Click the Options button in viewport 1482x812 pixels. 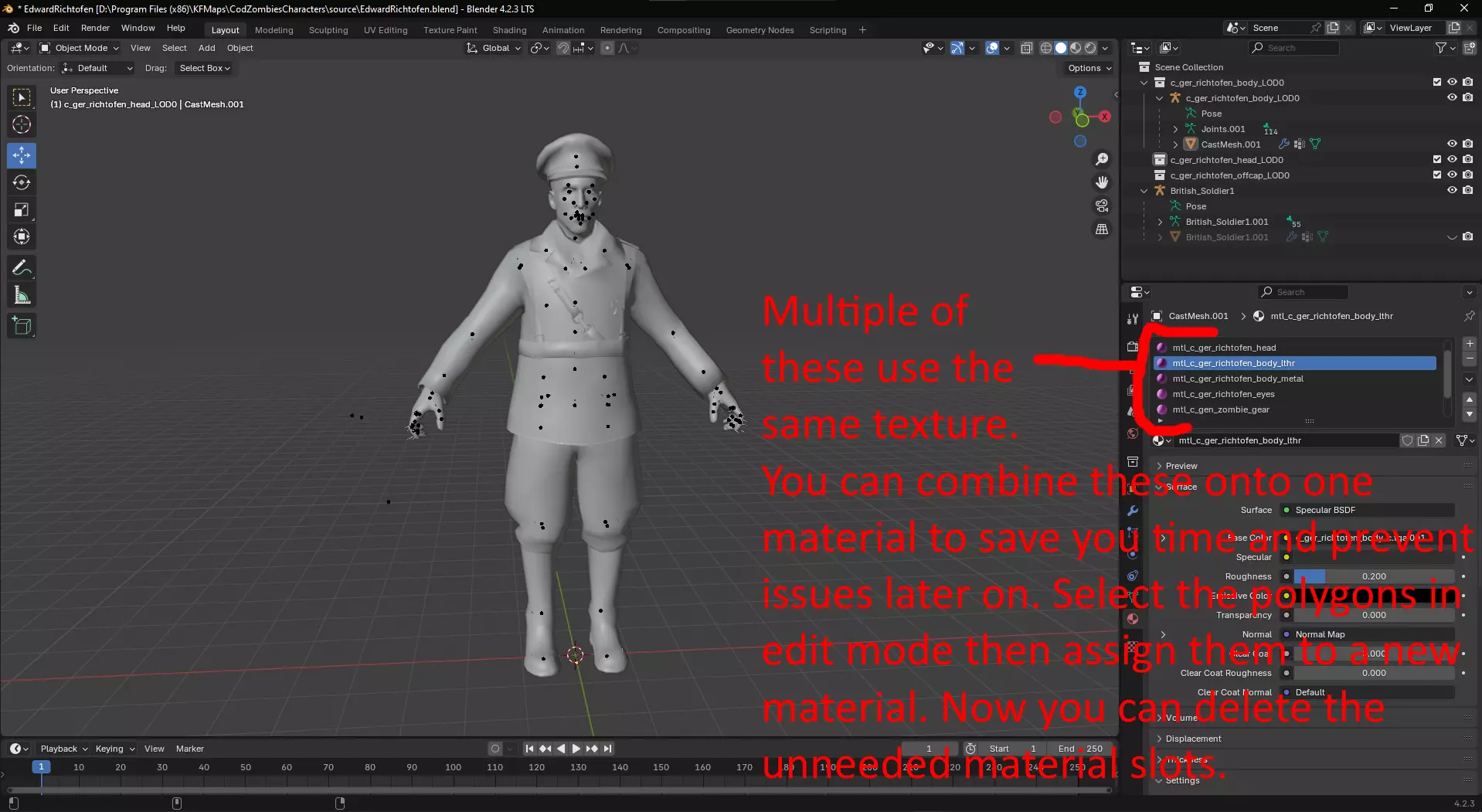point(1089,68)
